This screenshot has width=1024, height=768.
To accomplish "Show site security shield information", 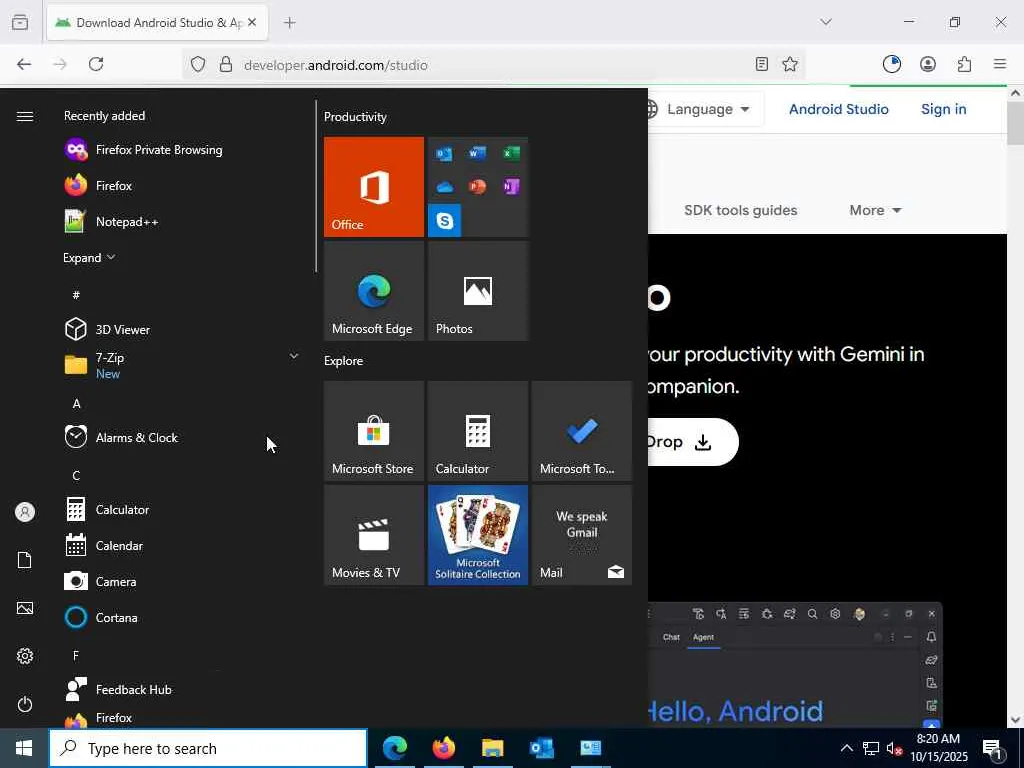I will coord(198,64).
